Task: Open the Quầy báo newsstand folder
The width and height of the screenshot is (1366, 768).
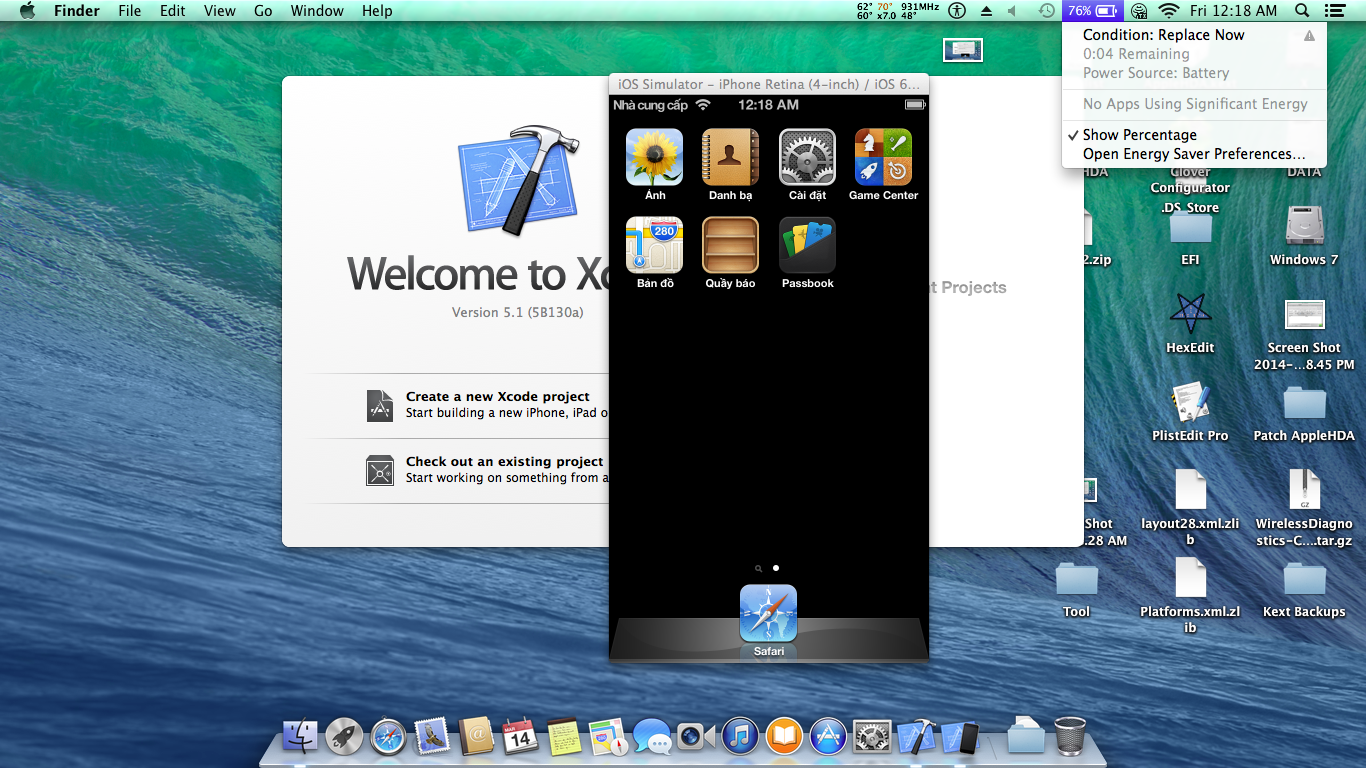Action: (731, 245)
